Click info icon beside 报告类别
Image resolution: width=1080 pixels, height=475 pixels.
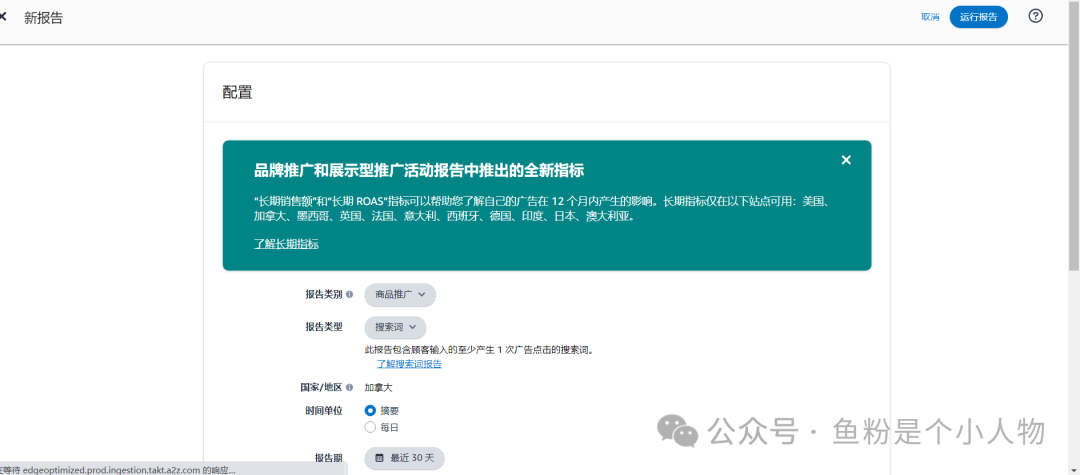tap(349, 294)
